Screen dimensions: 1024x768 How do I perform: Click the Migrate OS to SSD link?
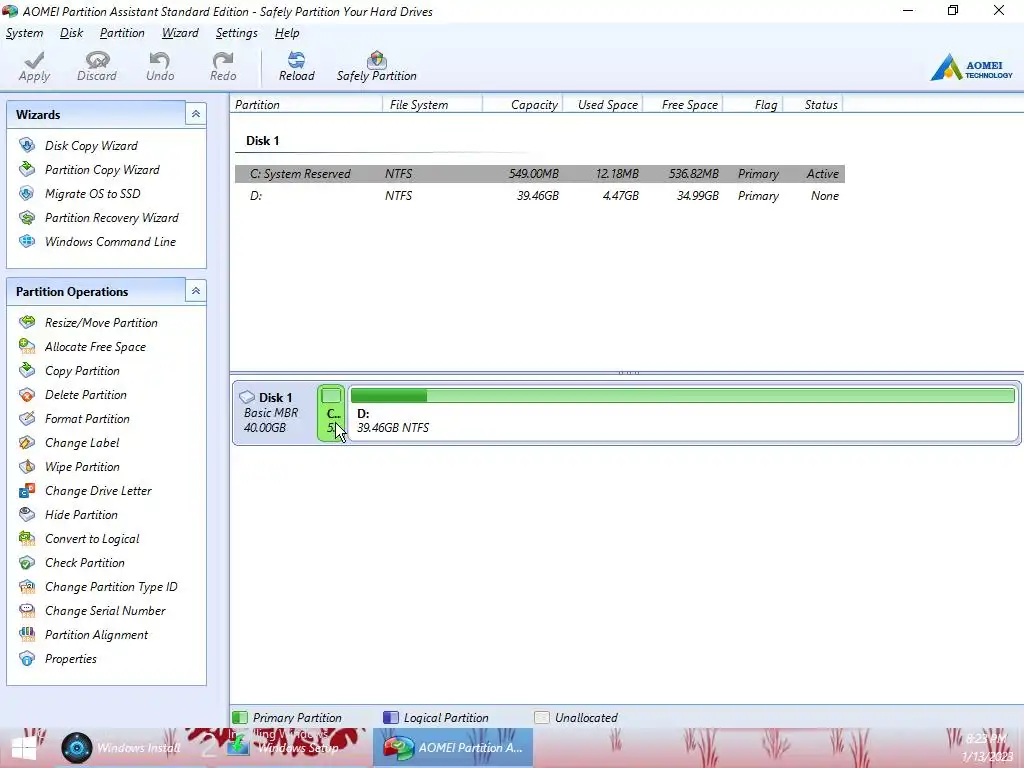pos(93,193)
